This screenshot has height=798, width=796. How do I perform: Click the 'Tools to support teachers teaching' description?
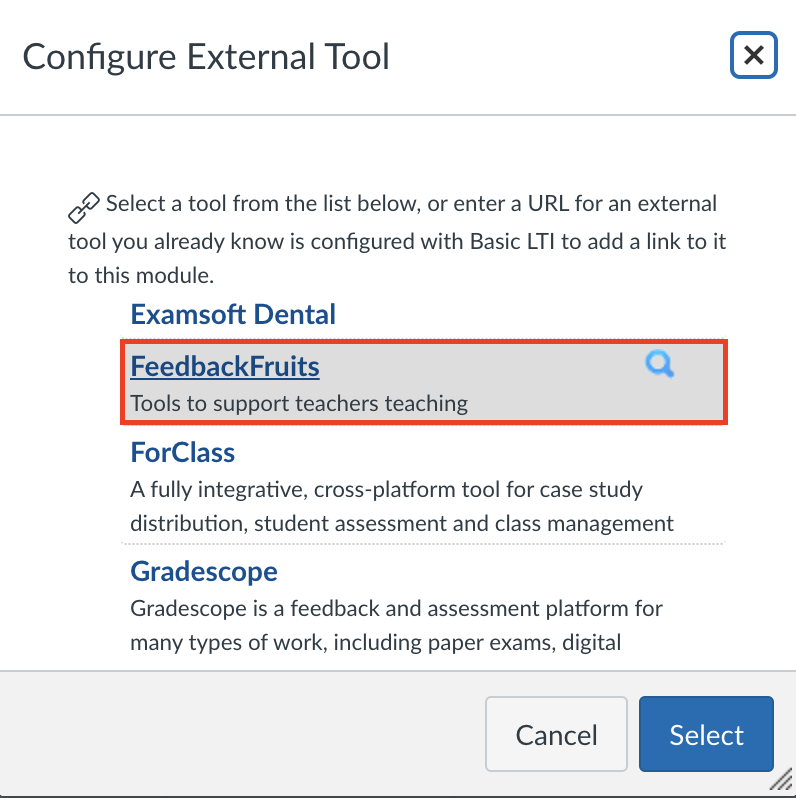299,404
